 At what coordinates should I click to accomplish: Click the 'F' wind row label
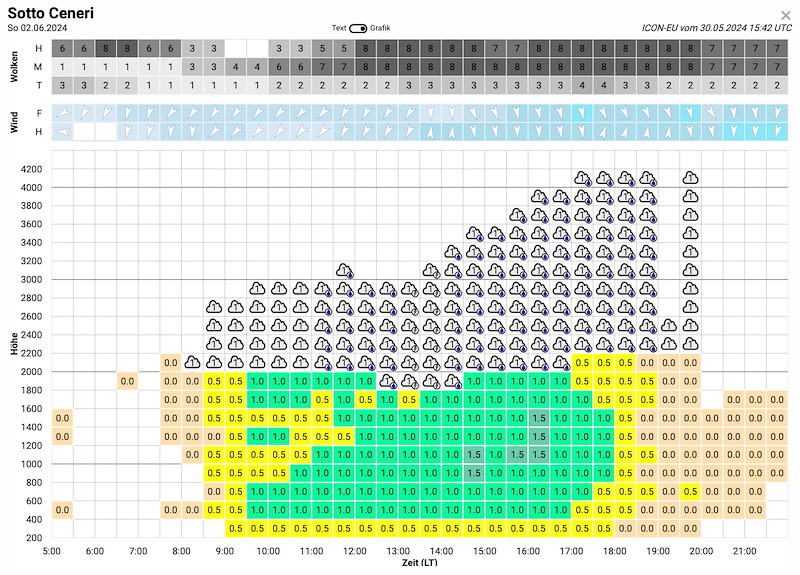tap(39, 113)
